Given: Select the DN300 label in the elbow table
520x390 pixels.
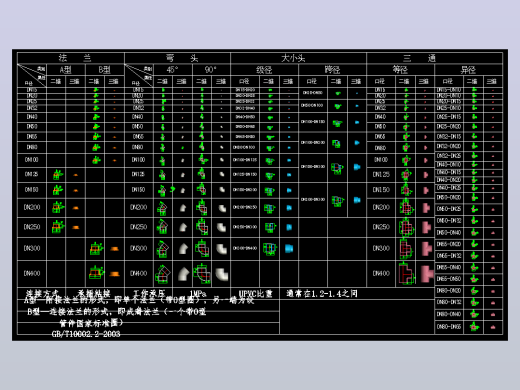Looking at the screenshot, I should (x=138, y=248).
